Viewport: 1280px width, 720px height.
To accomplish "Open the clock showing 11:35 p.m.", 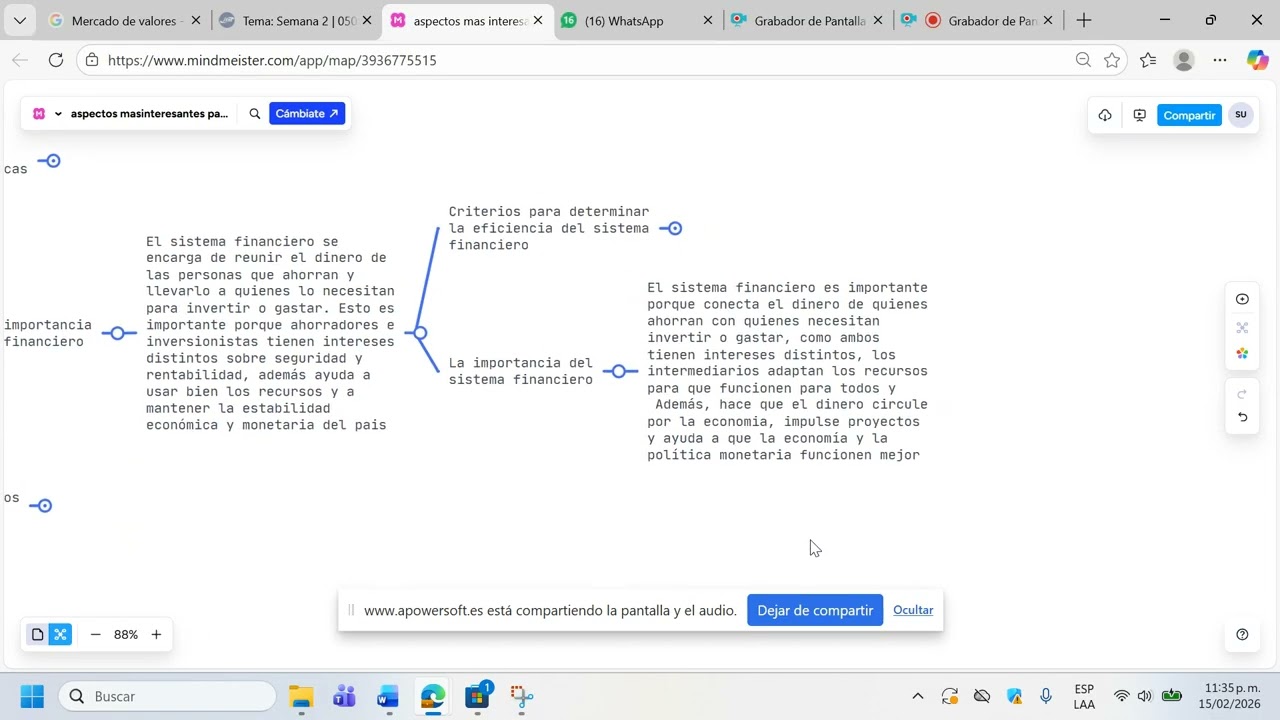I will point(1232,696).
